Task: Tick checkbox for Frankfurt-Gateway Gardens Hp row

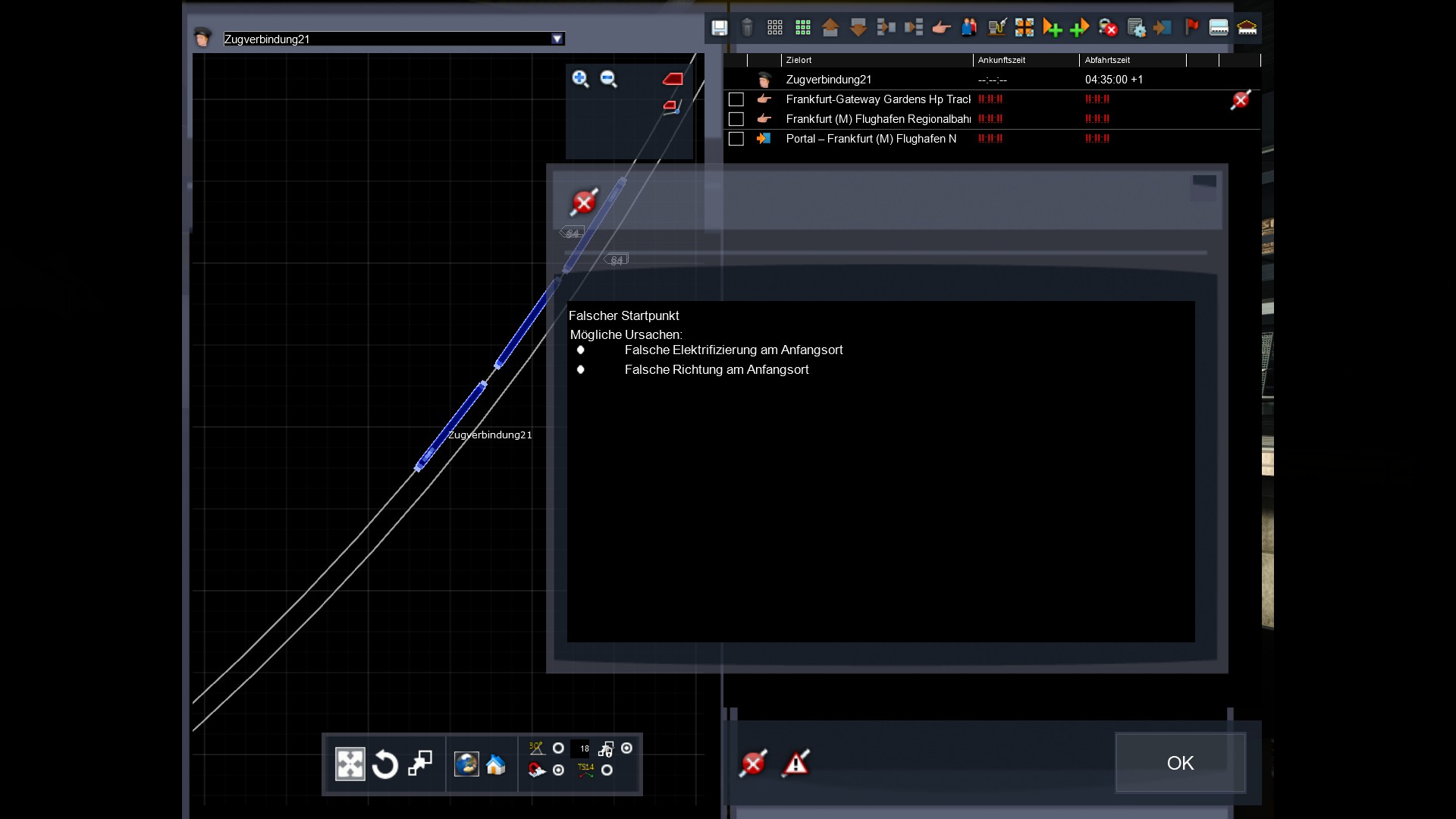Action: click(x=736, y=99)
